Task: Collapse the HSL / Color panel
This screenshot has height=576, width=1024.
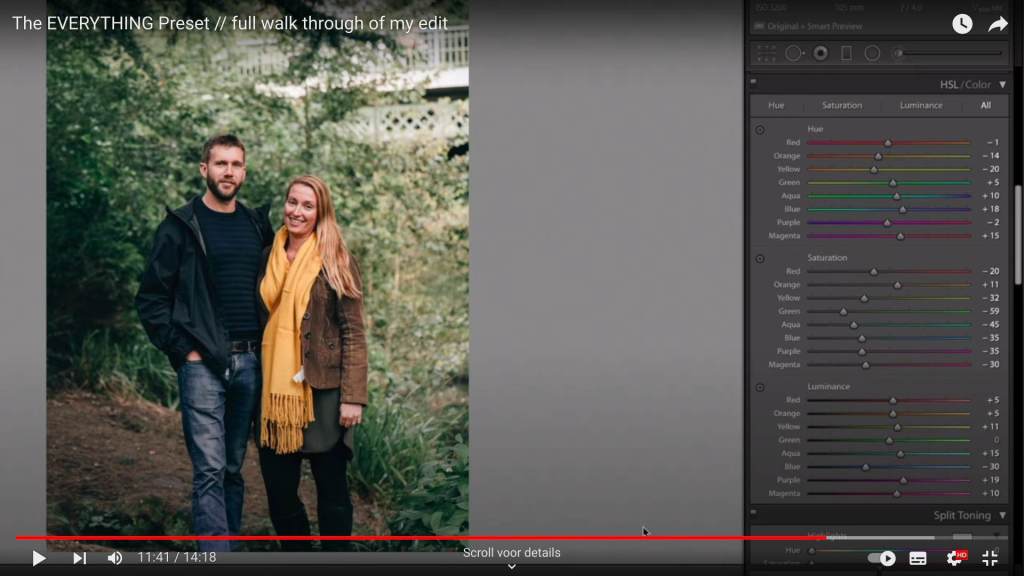Action: pos(1002,85)
